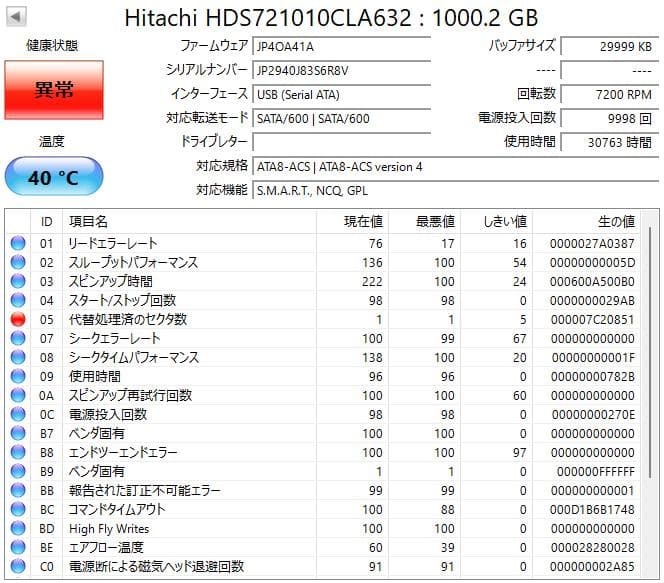The height and width of the screenshot is (583, 664).
Task: Click the ID column header
Action: point(47,221)
